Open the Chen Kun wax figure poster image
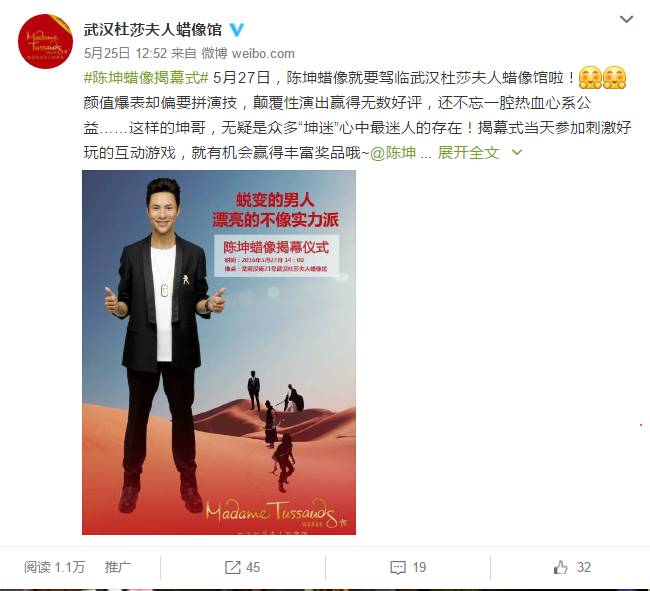The height and width of the screenshot is (591, 650). (219, 352)
